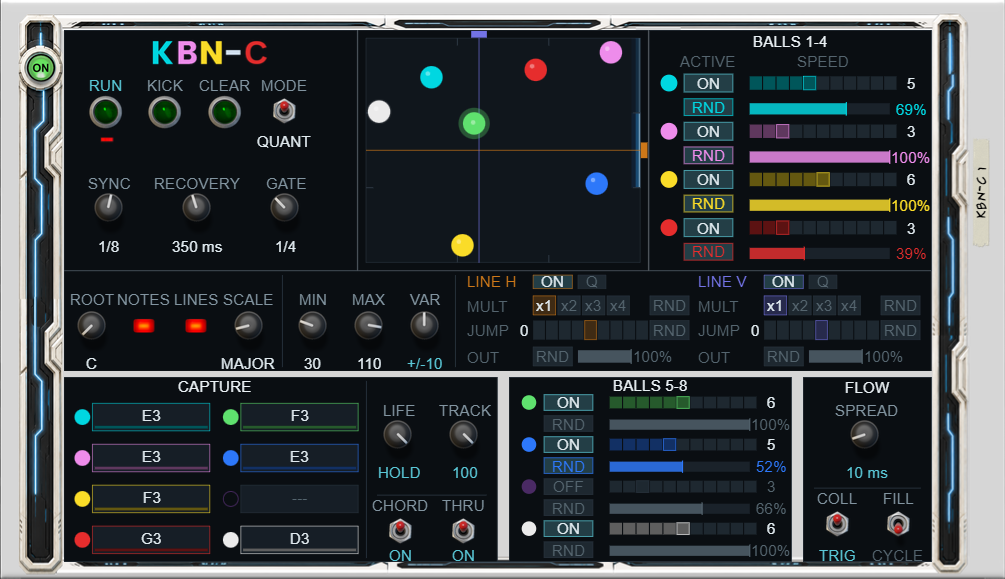Toggle OFF button for the purple ball

pyautogui.click(x=568, y=487)
